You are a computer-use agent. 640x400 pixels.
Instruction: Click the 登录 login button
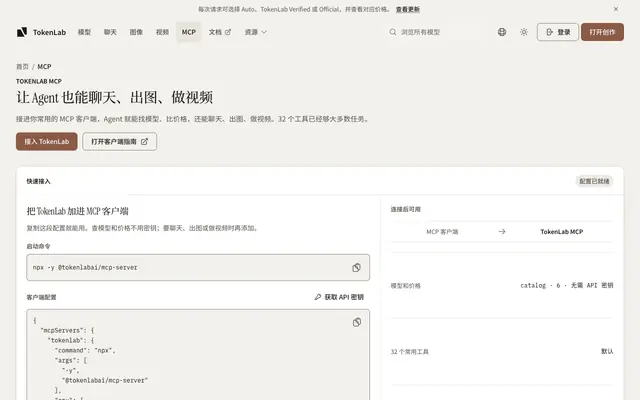[558, 32]
